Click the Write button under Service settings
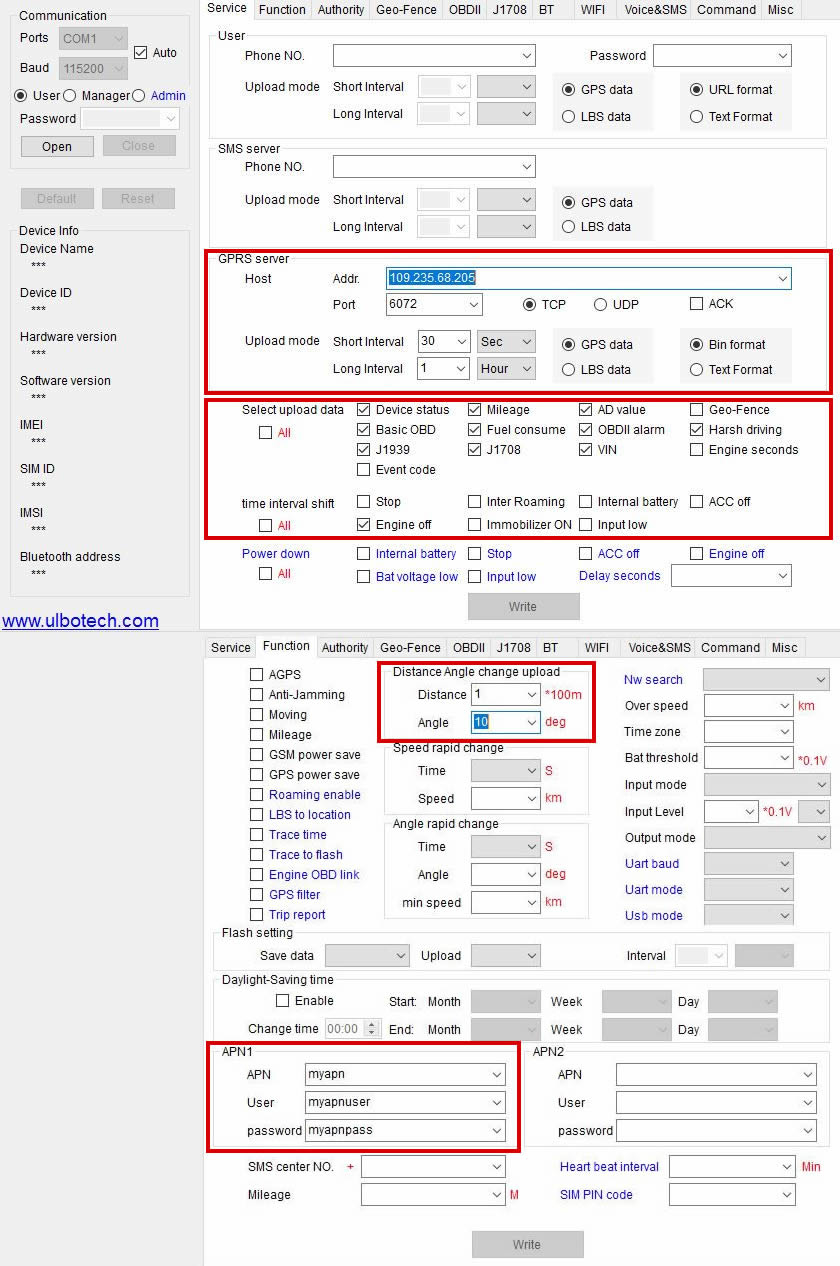840x1266 pixels. pyautogui.click(x=523, y=607)
